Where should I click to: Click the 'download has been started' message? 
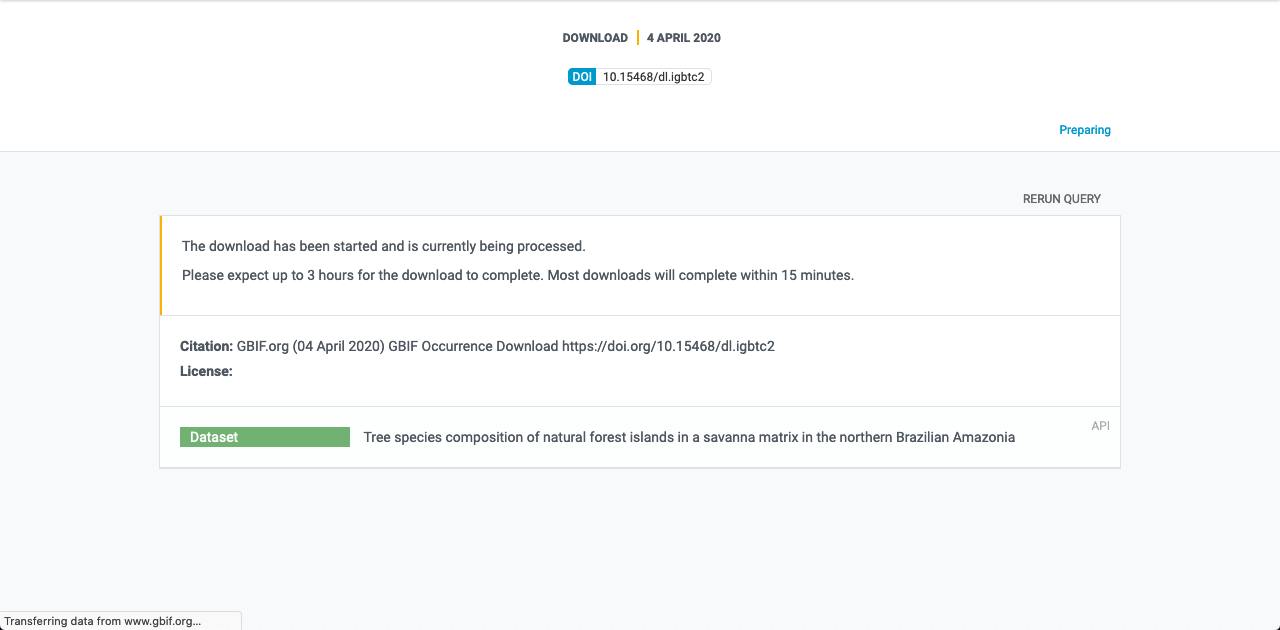point(383,246)
